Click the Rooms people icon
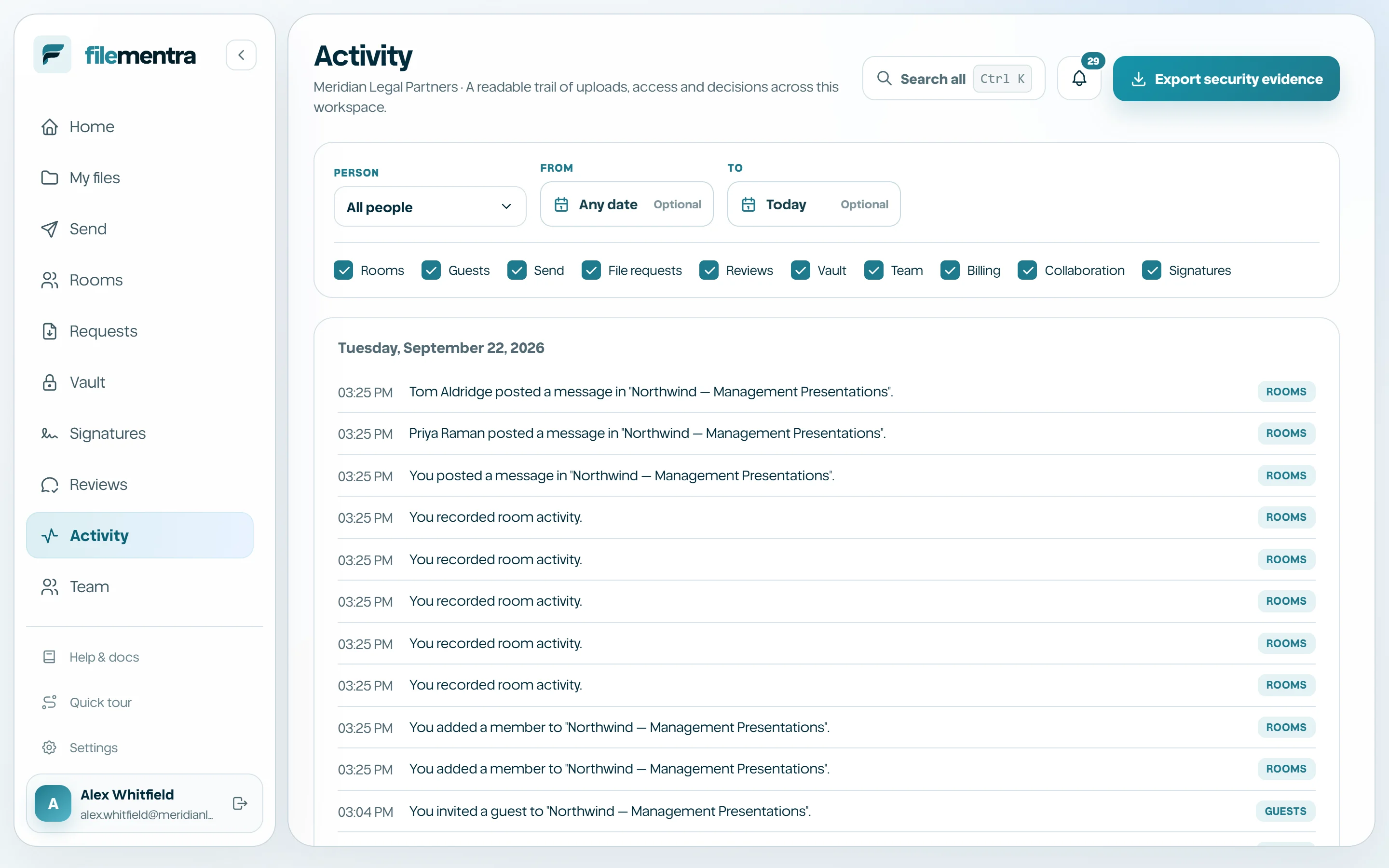Screen dimensions: 1389x868 click(49, 280)
